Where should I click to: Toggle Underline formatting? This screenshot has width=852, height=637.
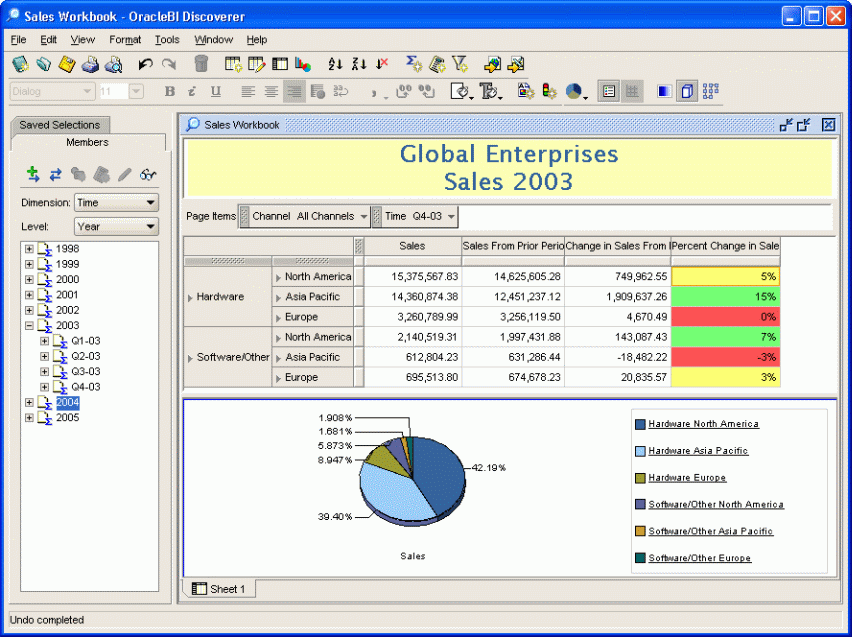click(x=216, y=91)
